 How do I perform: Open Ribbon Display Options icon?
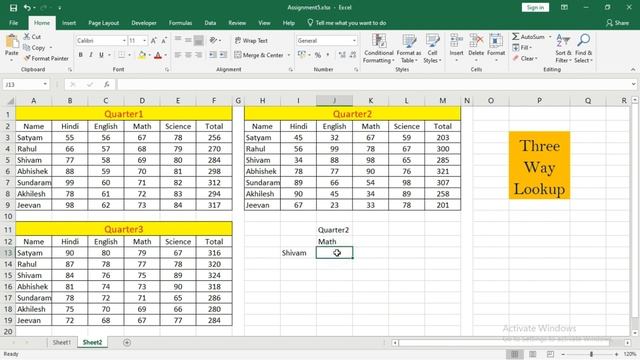[x=564, y=8]
